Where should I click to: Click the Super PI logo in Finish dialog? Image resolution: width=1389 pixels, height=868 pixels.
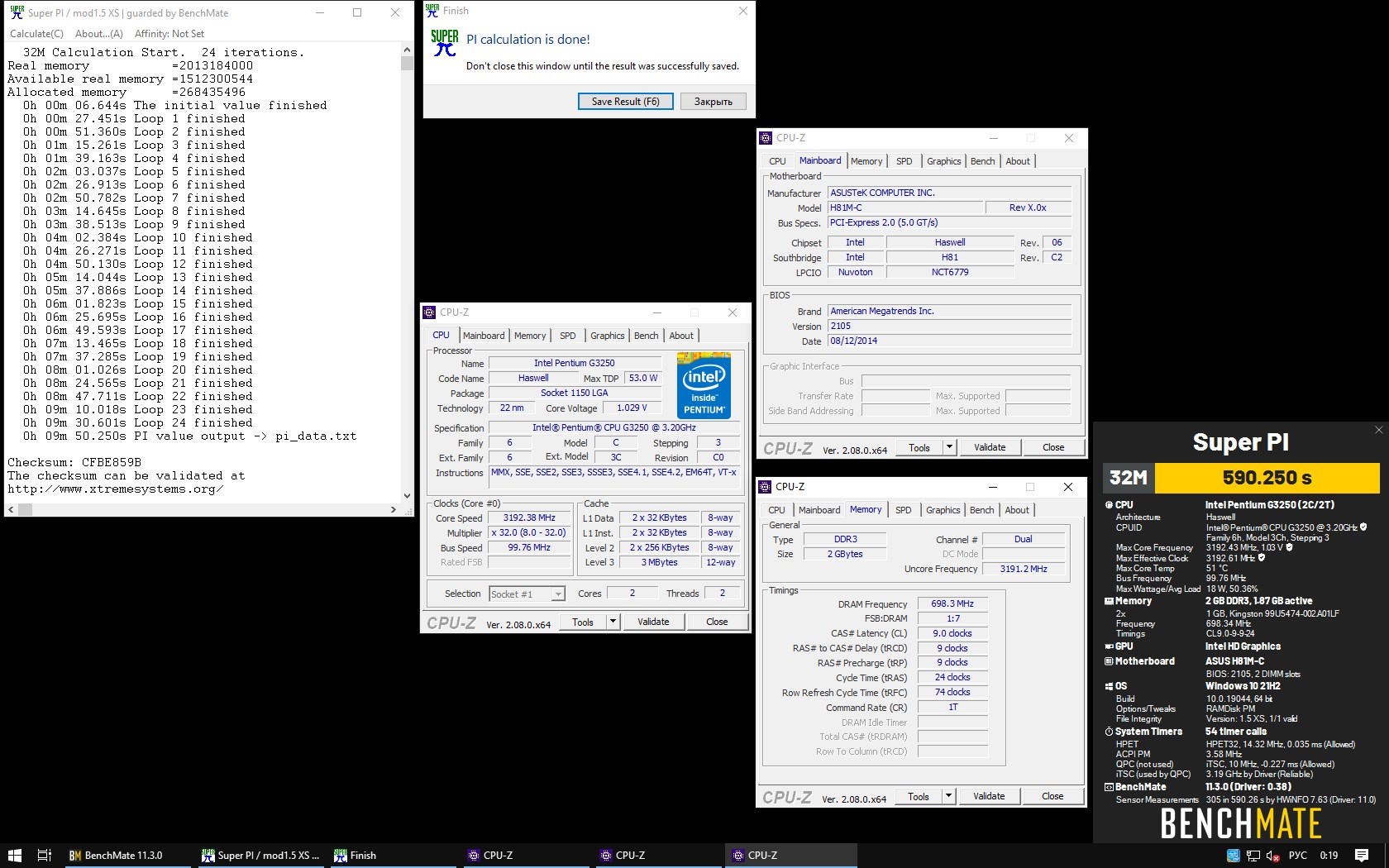click(445, 43)
